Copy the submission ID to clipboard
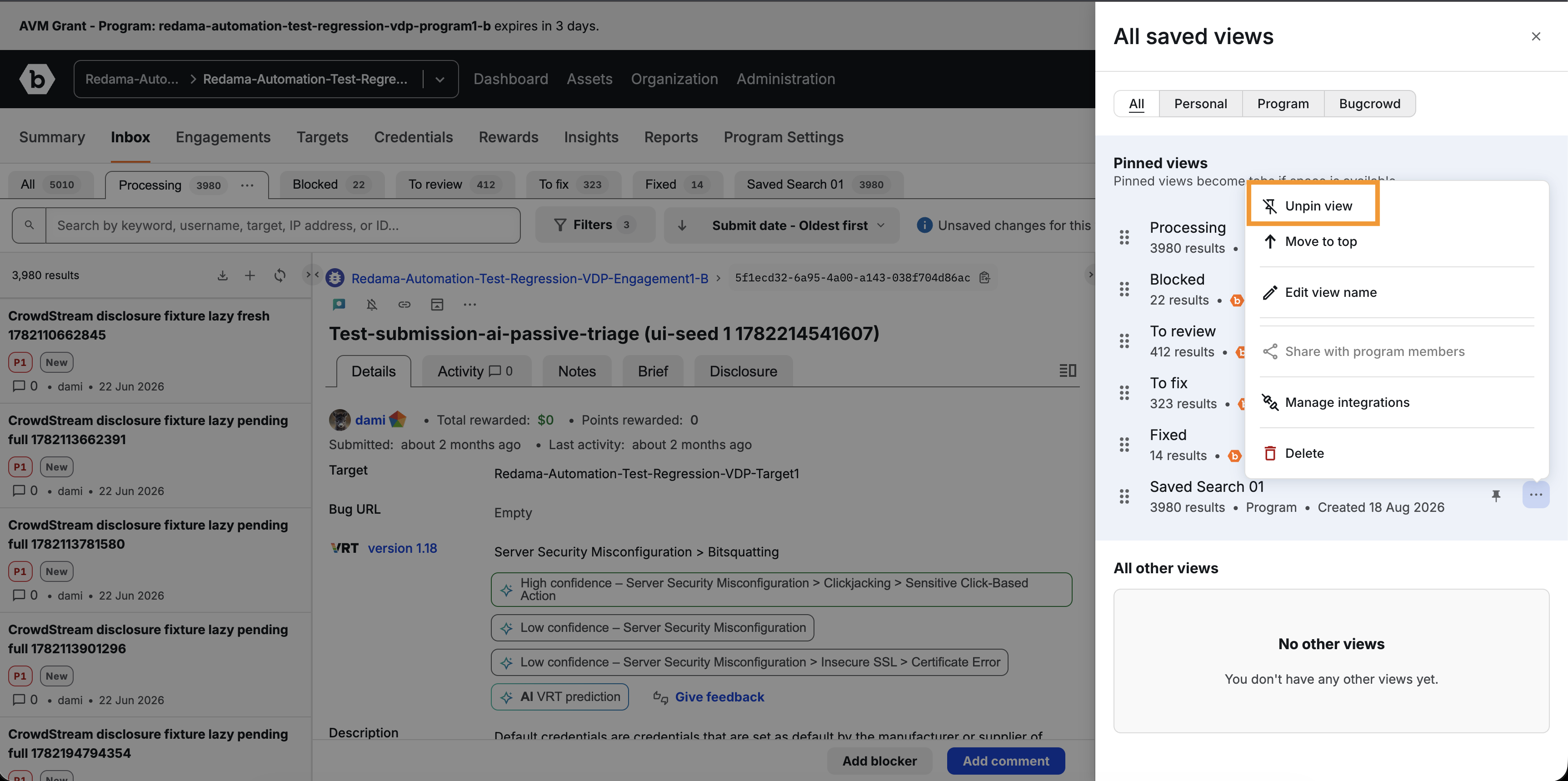The width and height of the screenshot is (1568, 781). click(984, 278)
